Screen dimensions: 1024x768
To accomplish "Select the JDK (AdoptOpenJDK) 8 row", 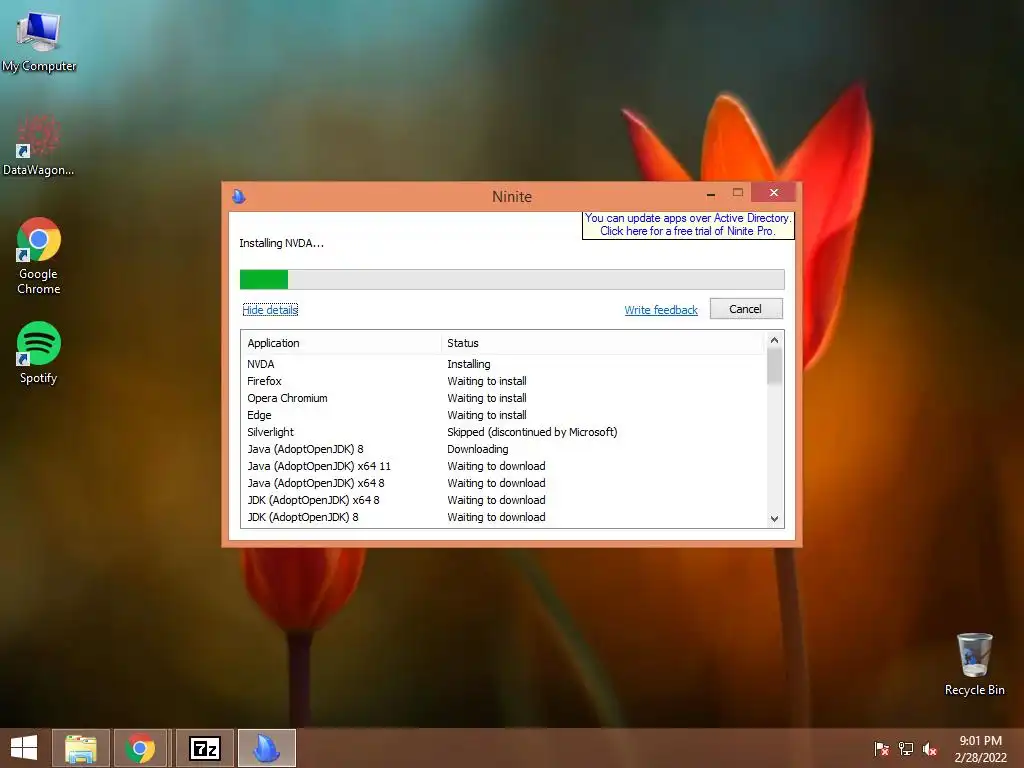I will pyautogui.click(x=503, y=517).
